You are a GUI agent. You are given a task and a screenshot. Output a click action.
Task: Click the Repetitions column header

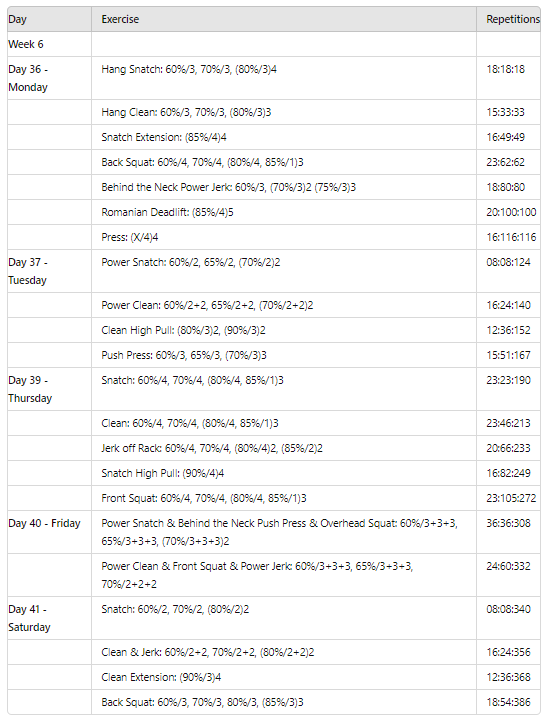coord(509,19)
